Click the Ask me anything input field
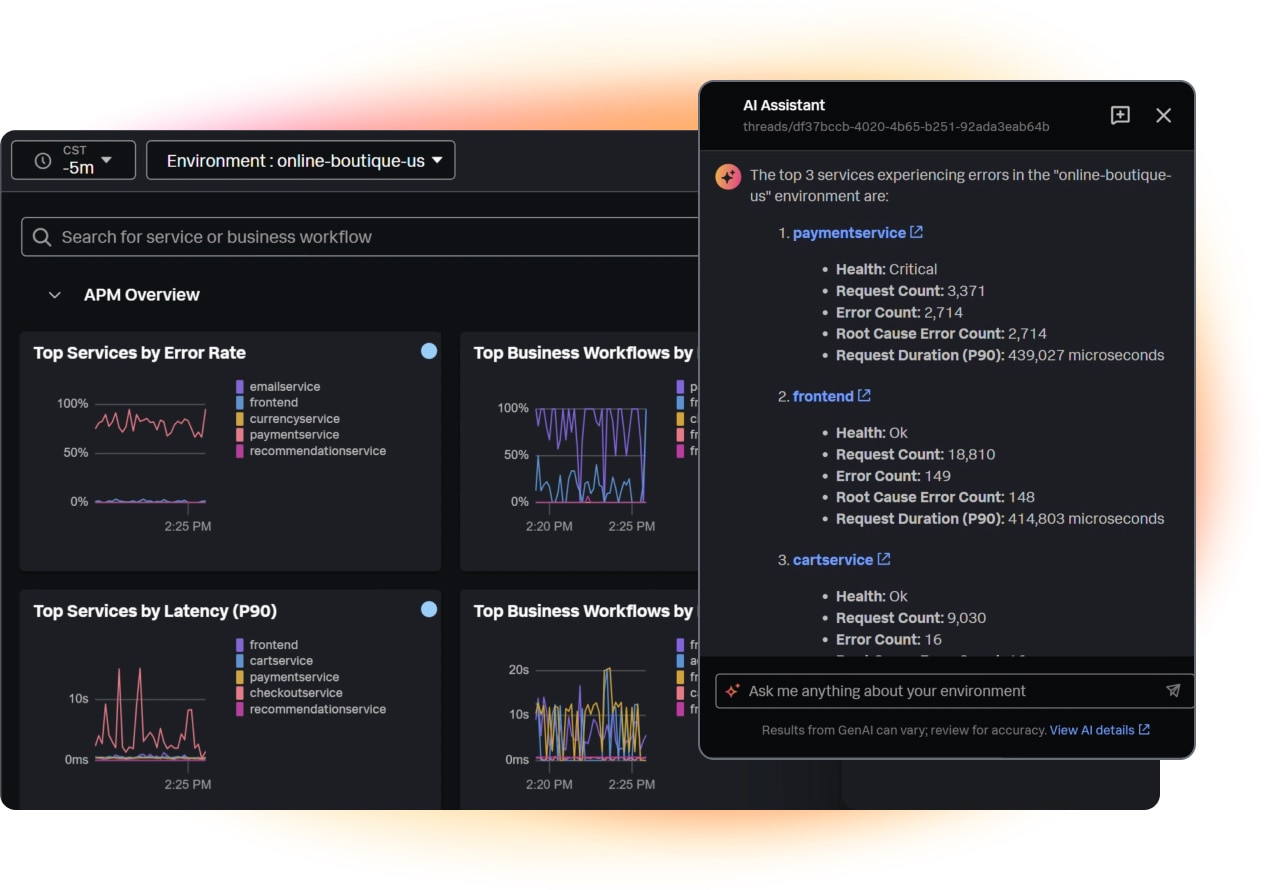This screenshot has width=1270, height=890. (x=900, y=690)
